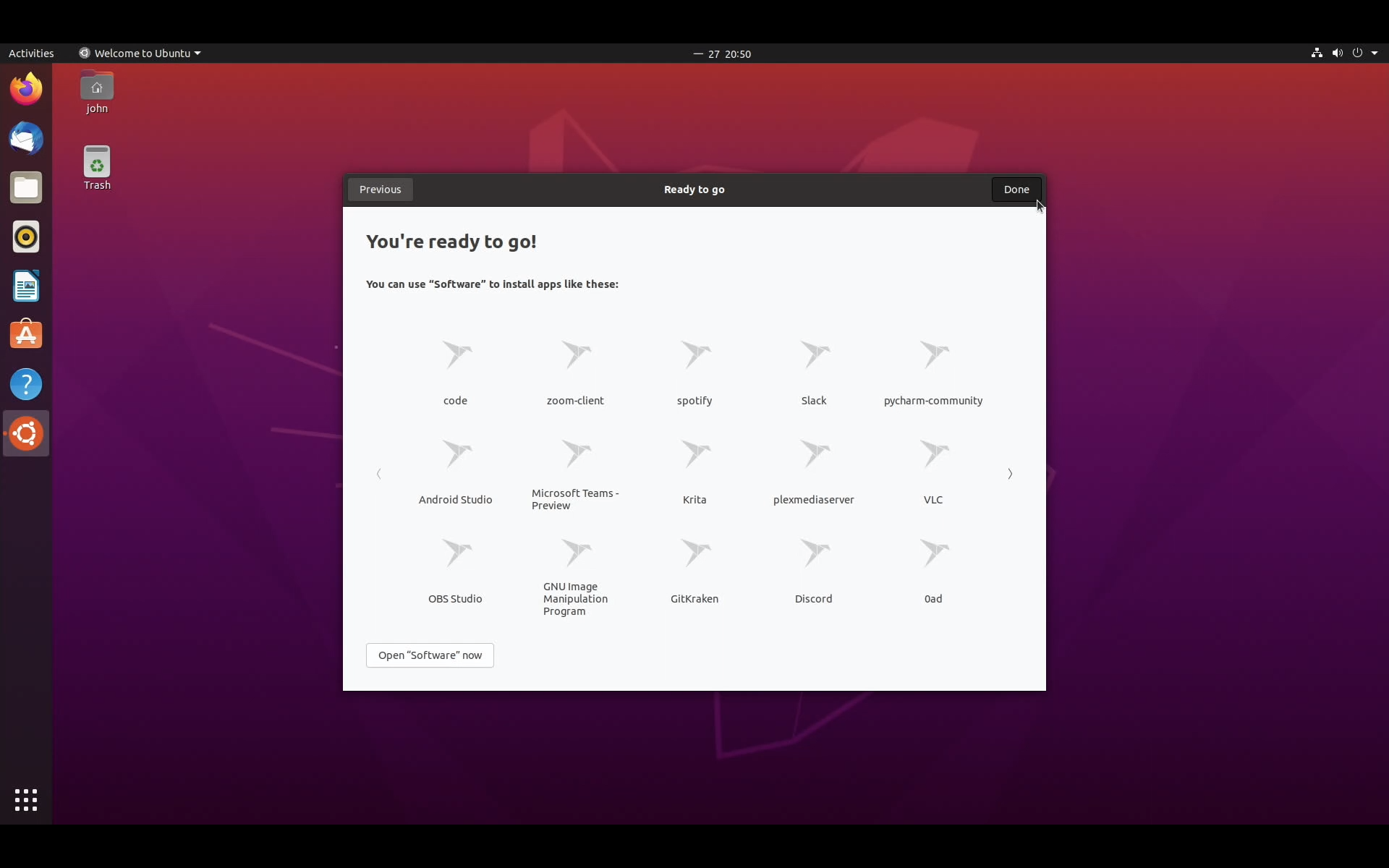The width and height of the screenshot is (1389, 868).
Task: Open the clock and calendar menu
Action: pyautogui.click(x=722, y=54)
